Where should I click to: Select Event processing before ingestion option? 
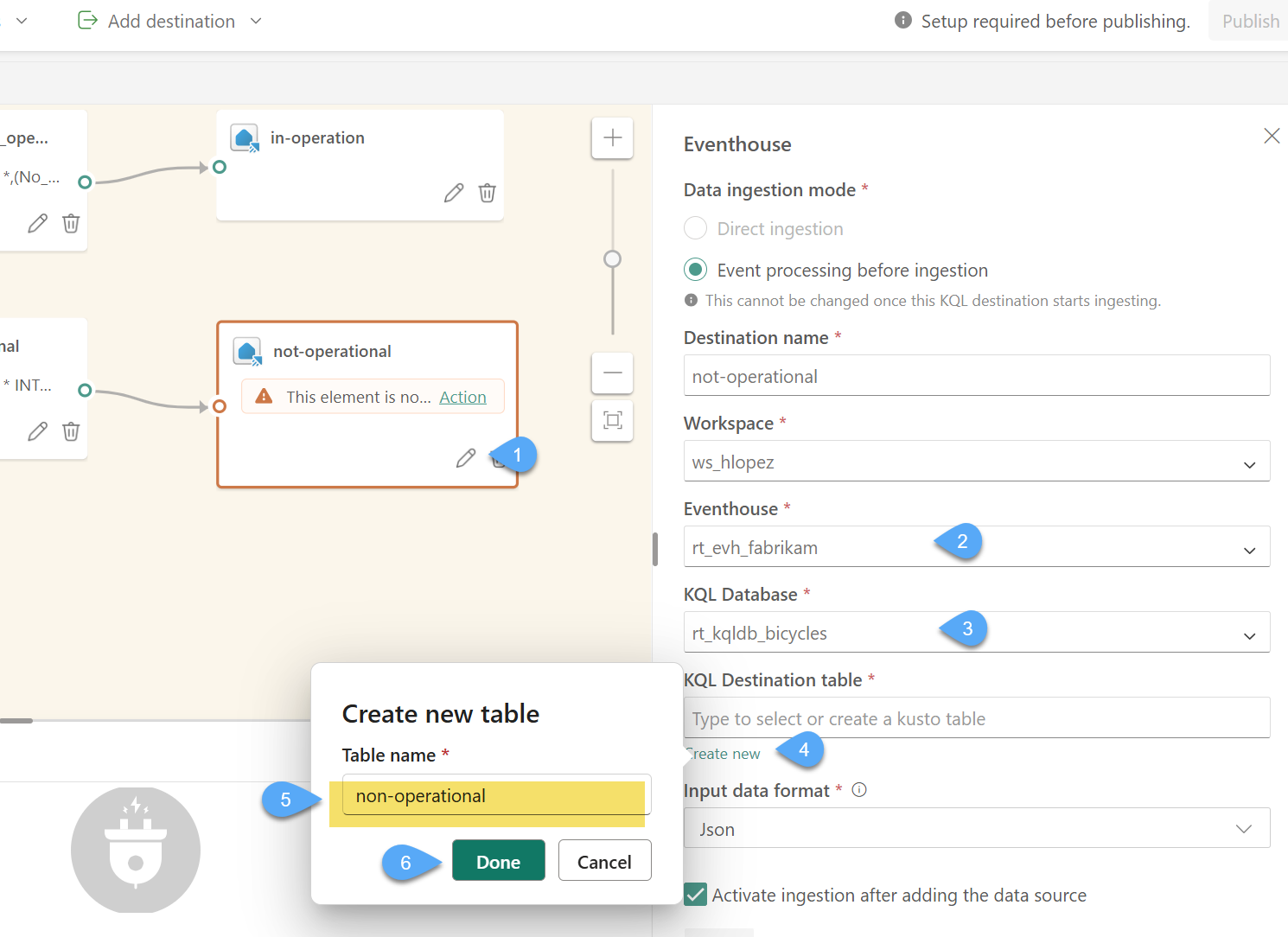pos(696,271)
